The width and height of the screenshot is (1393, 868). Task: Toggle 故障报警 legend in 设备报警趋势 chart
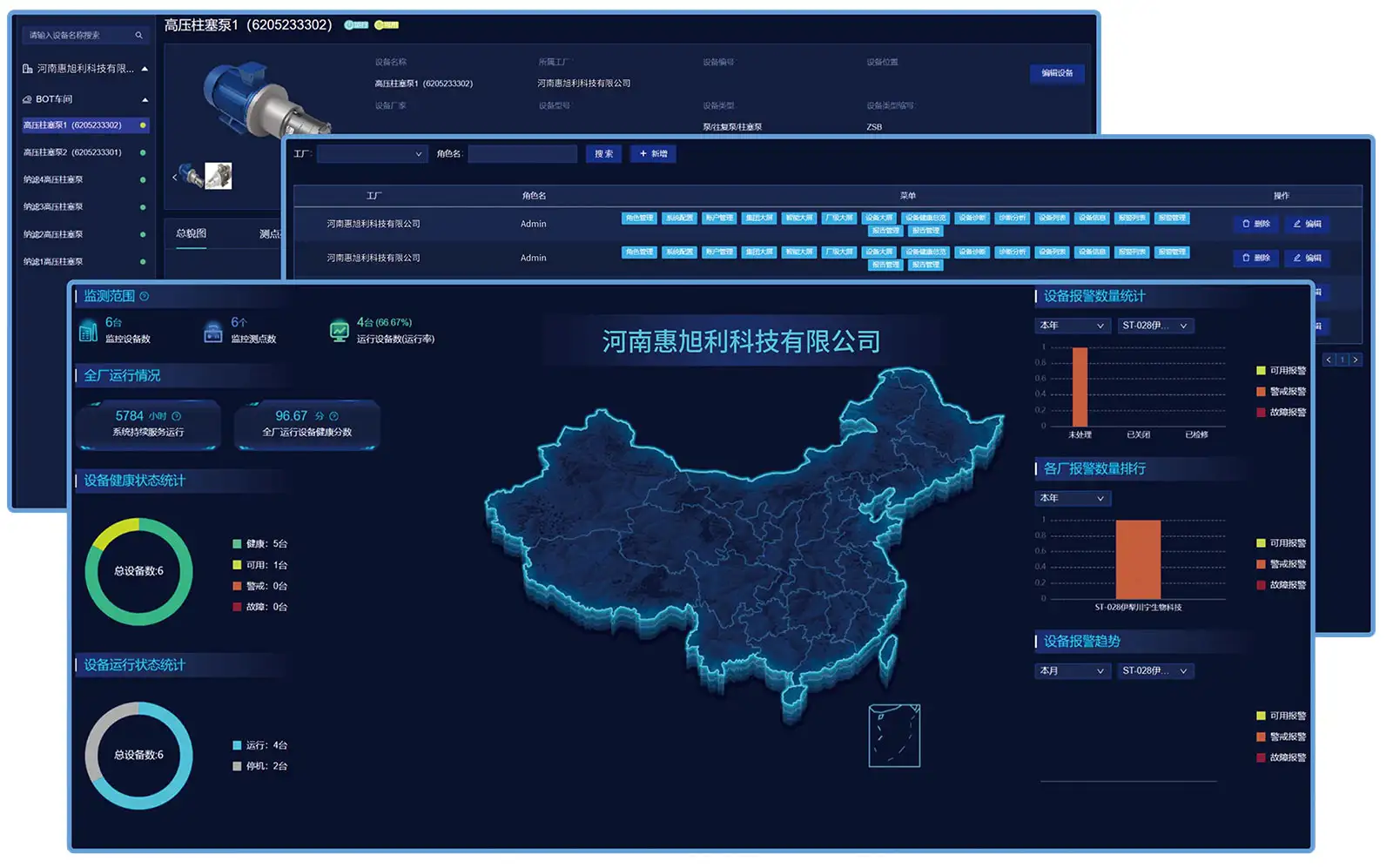(x=1281, y=757)
